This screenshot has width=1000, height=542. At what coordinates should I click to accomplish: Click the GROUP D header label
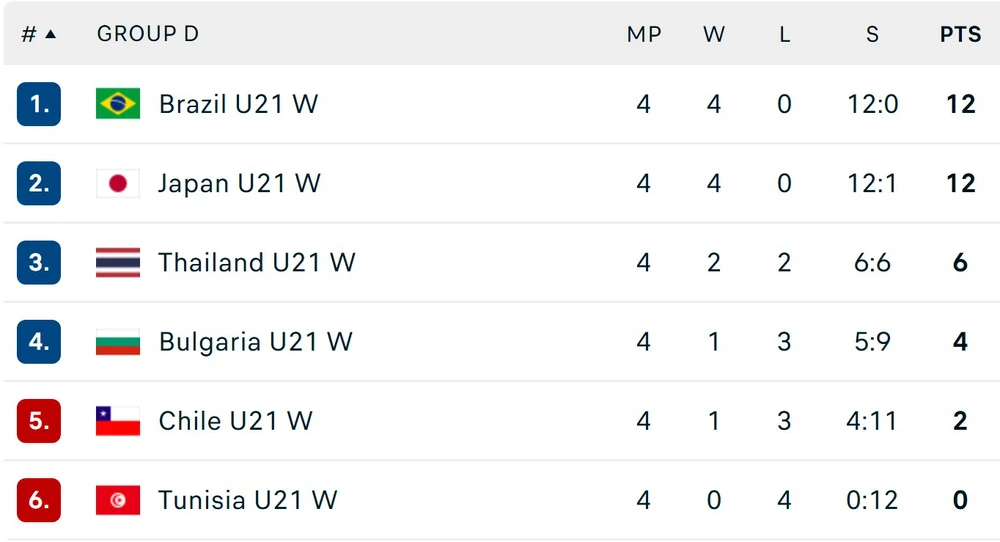tap(148, 34)
